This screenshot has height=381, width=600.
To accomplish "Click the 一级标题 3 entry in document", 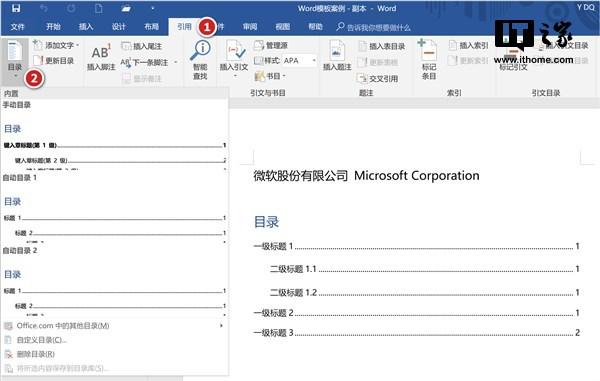I will coord(416,332).
